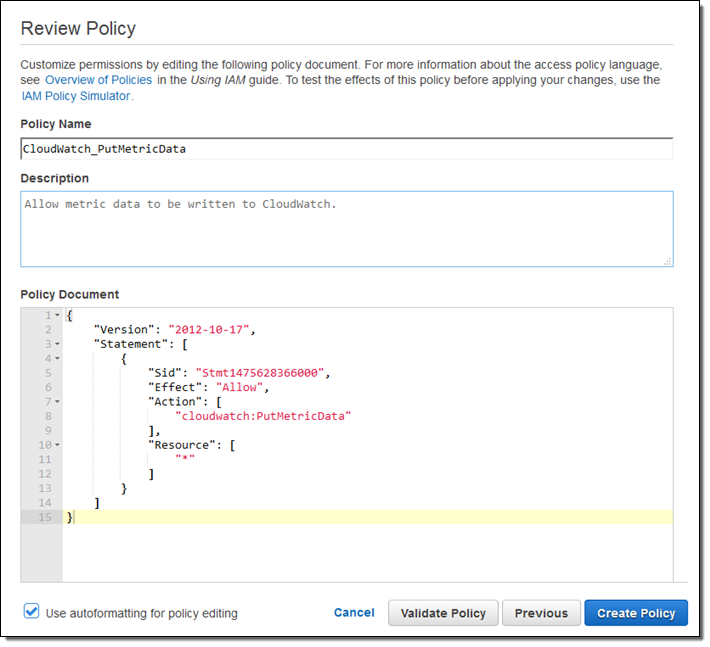Collapse the root object fold arrow on line 1
Image resolution: width=710 pixels, height=647 pixels.
point(57,315)
